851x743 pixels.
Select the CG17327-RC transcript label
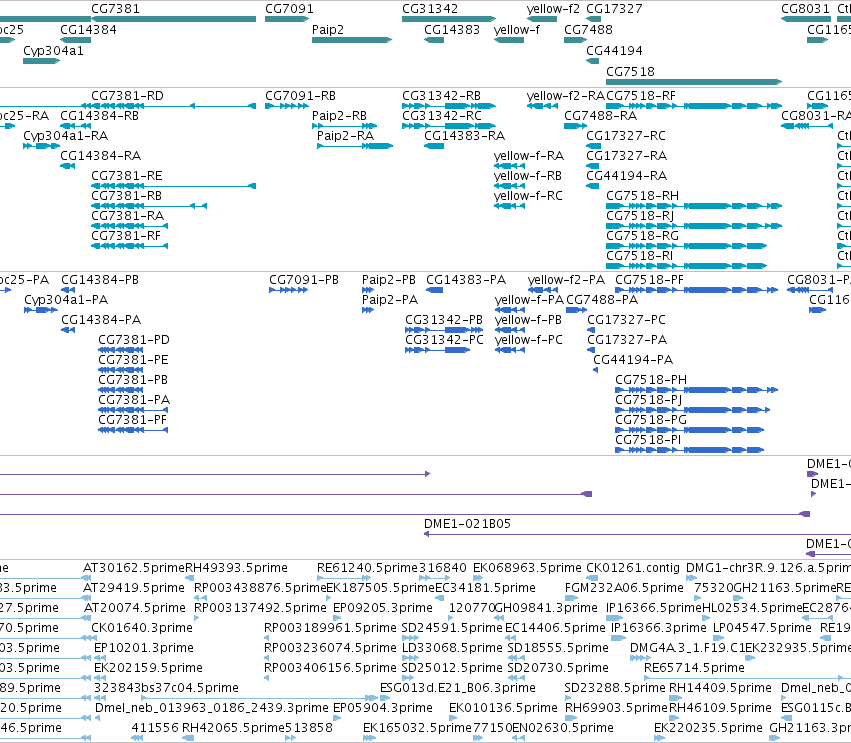coord(626,136)
